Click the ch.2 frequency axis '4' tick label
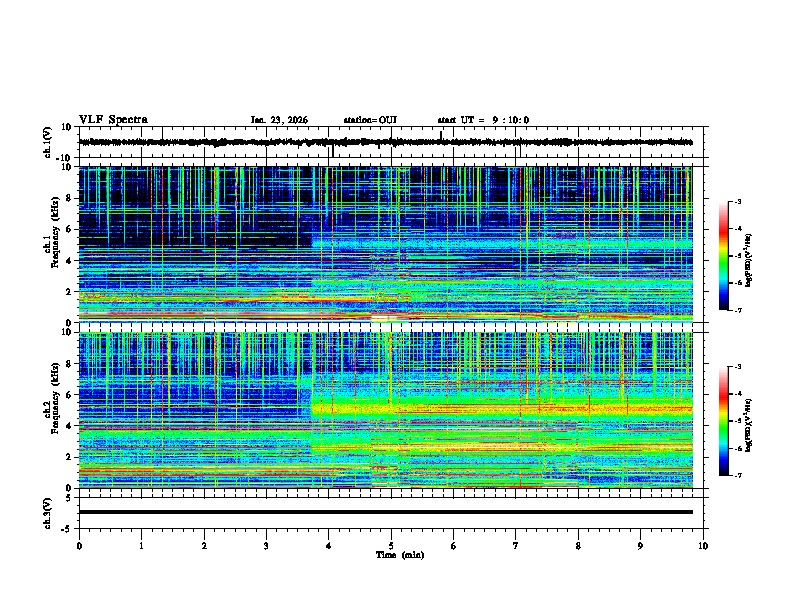792x612 pixels. [x=71, y=427]
